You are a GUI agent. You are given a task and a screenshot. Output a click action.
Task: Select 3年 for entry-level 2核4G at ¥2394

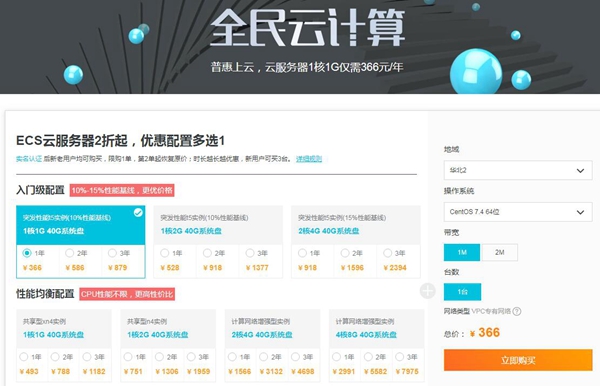click(388, 253)
